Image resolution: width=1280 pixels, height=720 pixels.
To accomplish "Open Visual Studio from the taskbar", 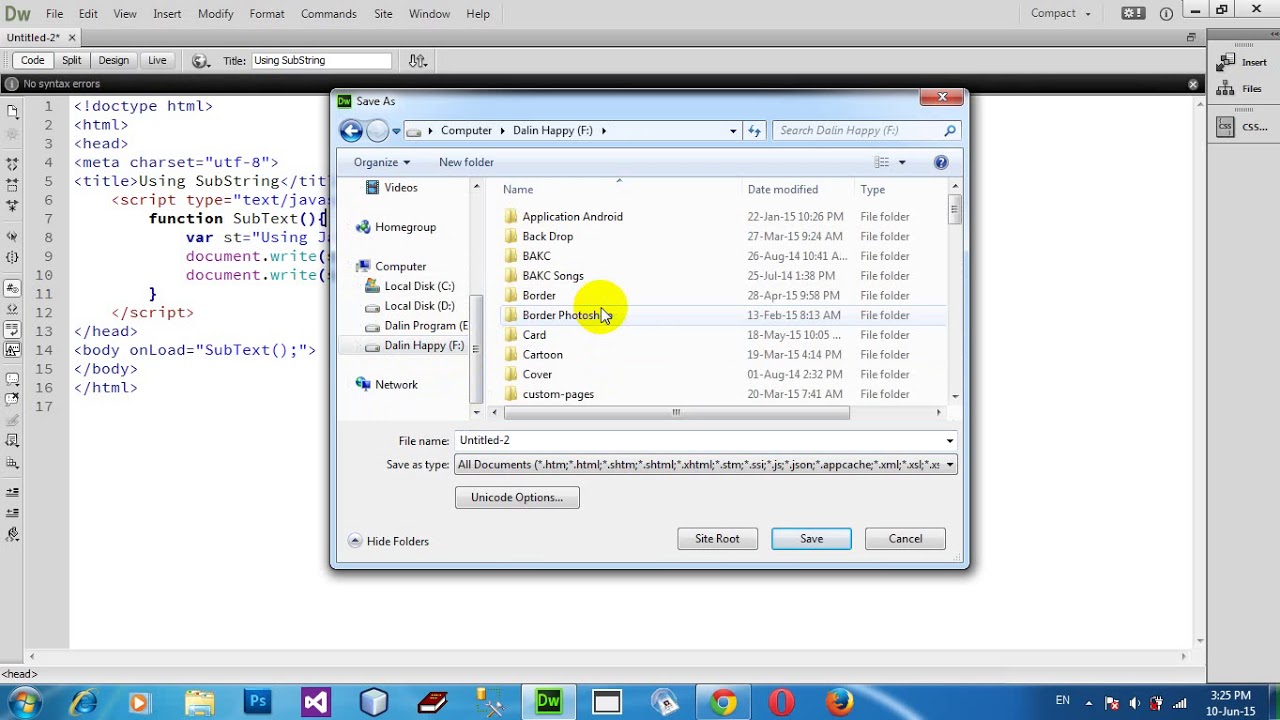I will pyautogui.click(x=316, y=702).
